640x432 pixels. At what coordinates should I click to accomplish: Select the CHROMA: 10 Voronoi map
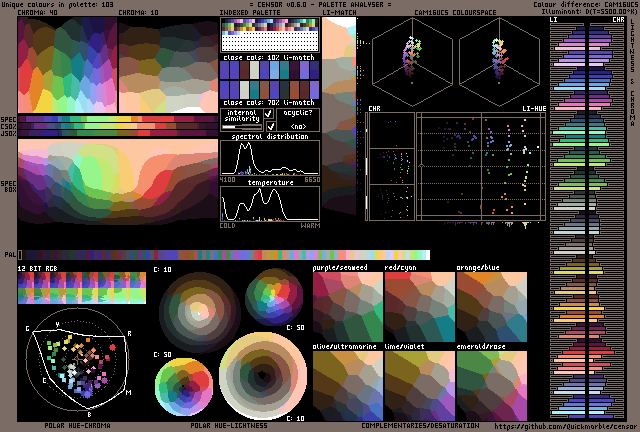169,65
